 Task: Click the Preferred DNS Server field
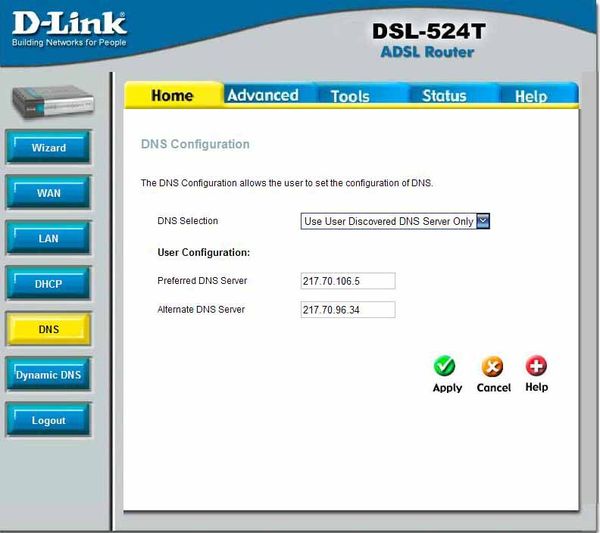(x=348, y=281)
